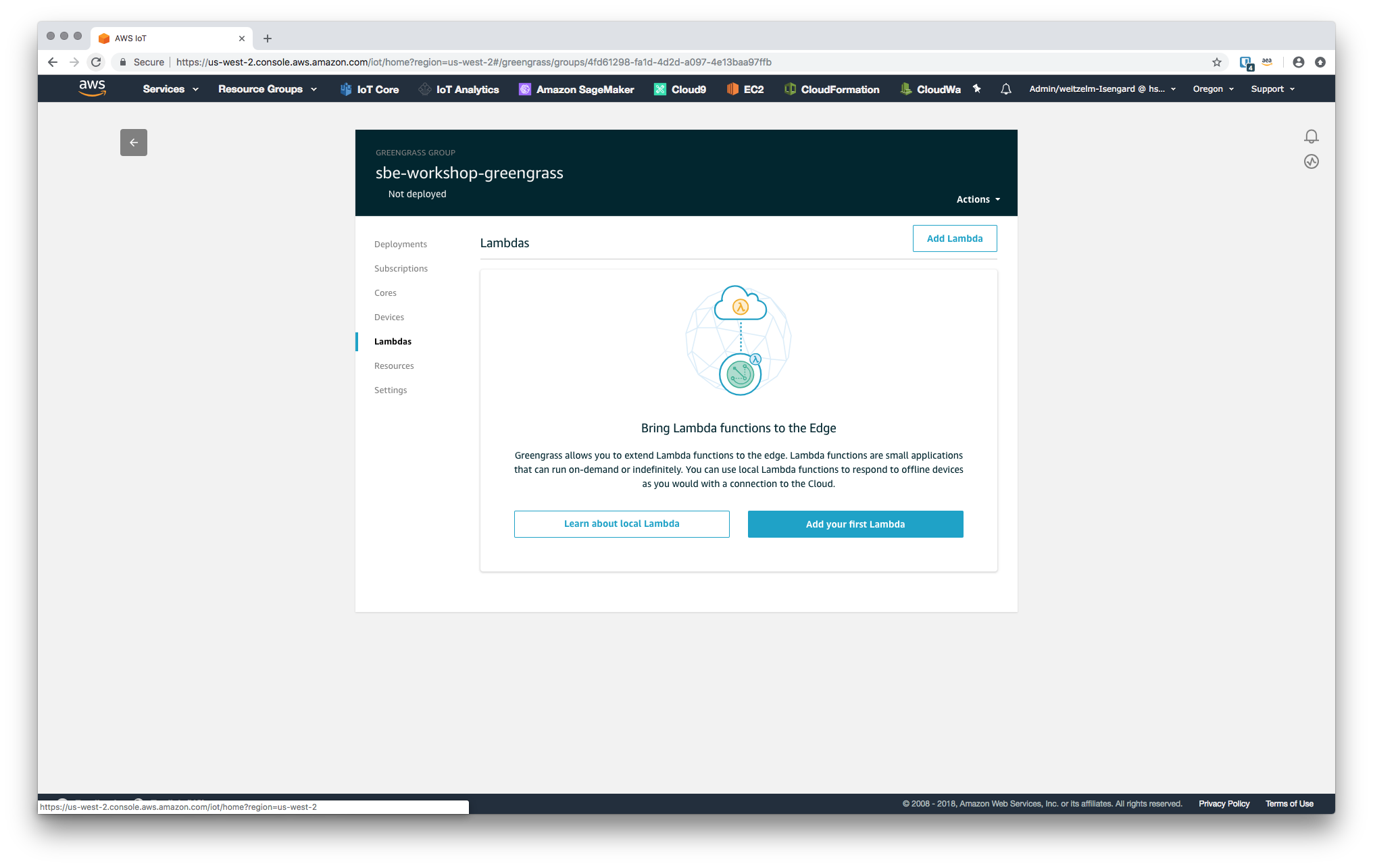
Task: Open the Oregon region selector
Action: (1214, 89)
